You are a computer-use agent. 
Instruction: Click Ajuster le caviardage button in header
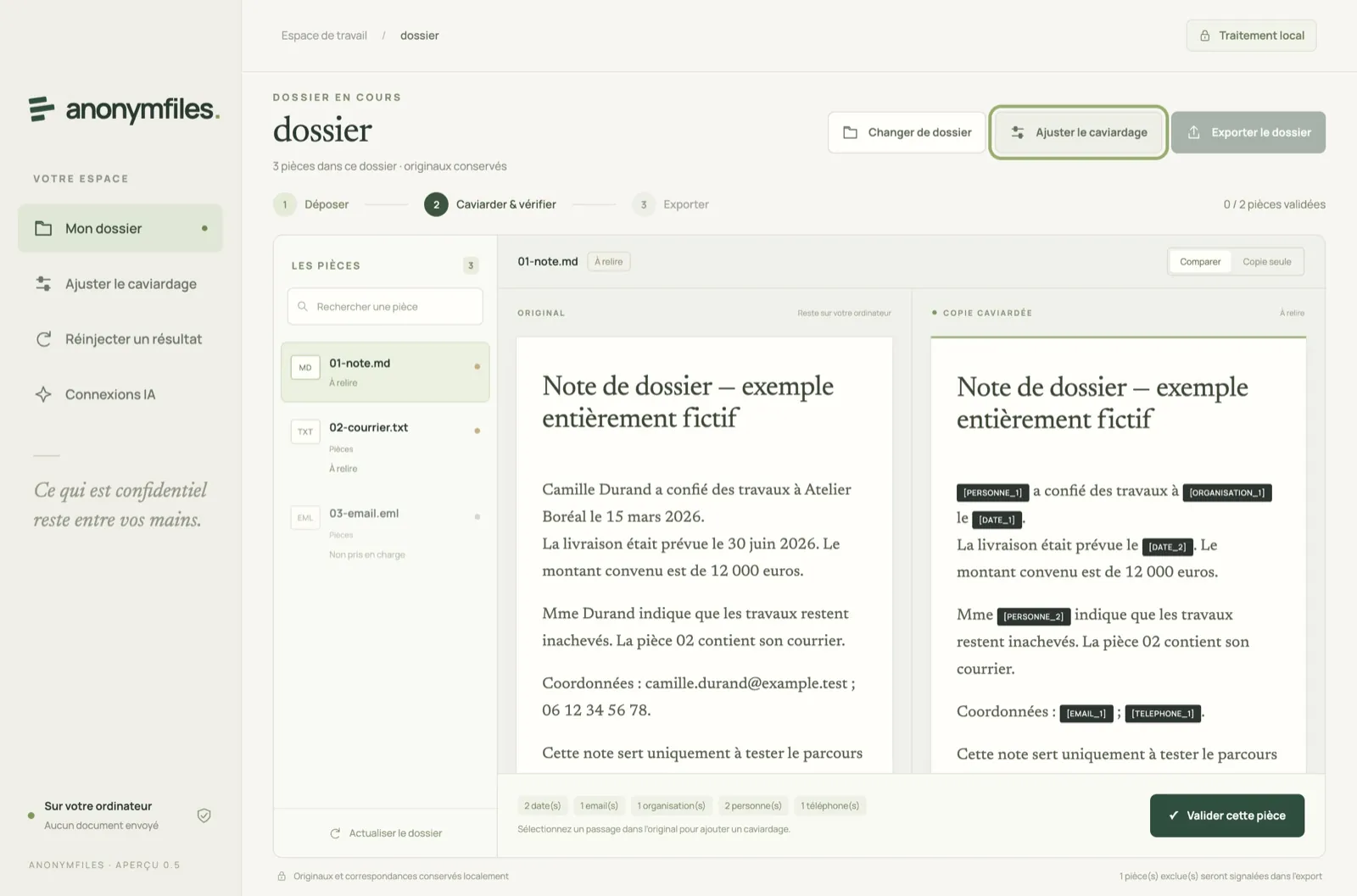(1078, 132)
